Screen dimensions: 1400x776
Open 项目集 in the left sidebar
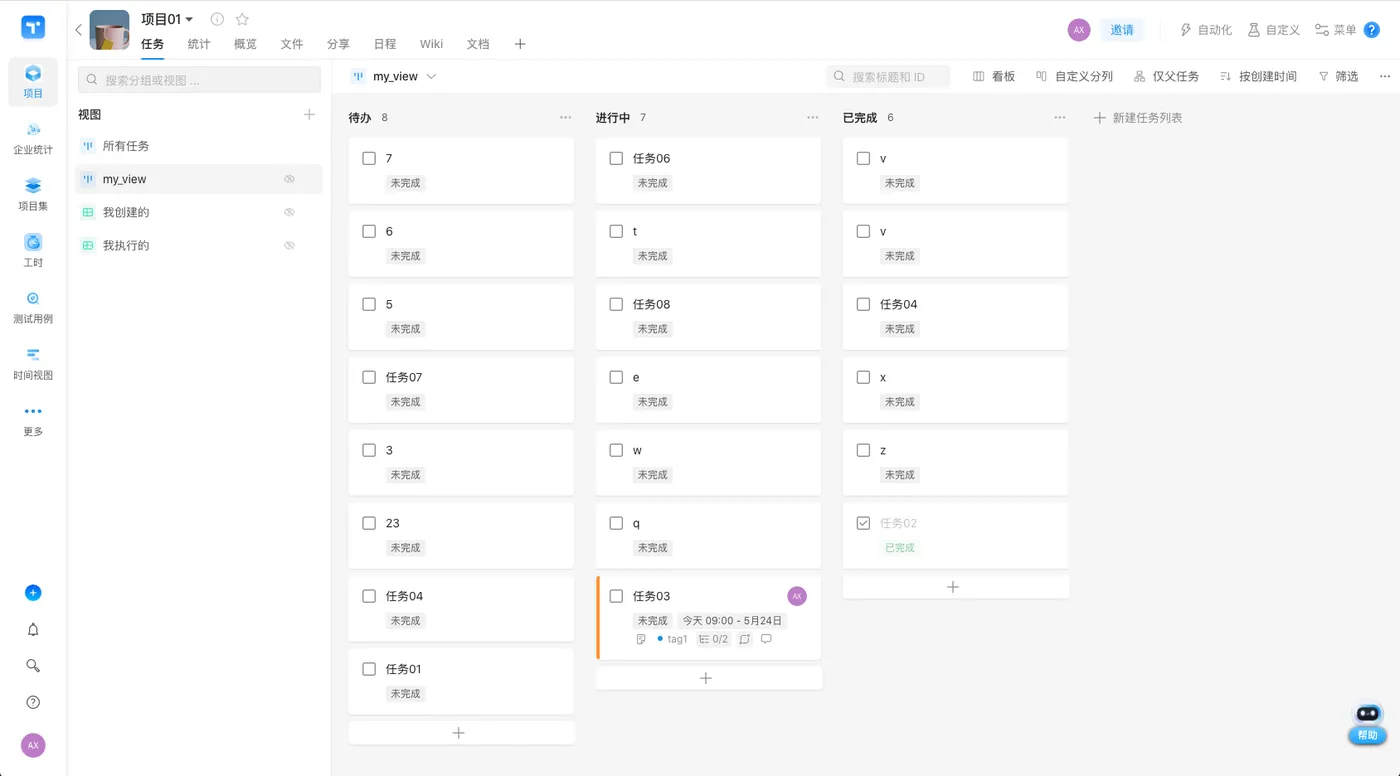[x=33, y=194]
